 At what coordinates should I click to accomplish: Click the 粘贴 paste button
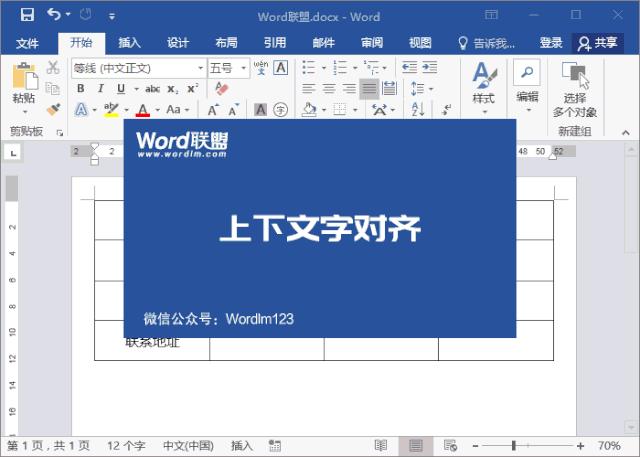(x=24, y=87)
